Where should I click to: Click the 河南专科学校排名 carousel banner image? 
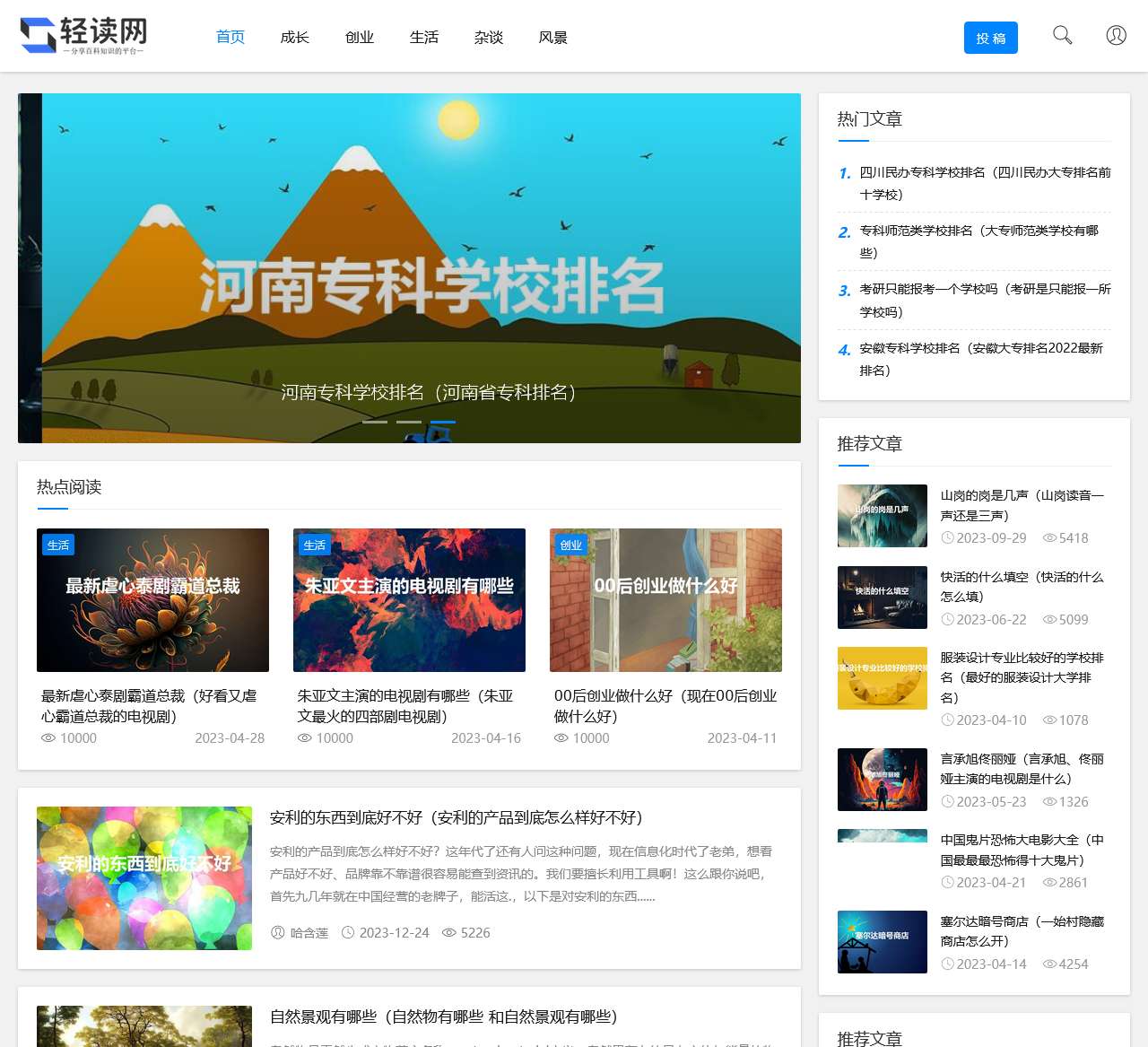coord(409,267)
